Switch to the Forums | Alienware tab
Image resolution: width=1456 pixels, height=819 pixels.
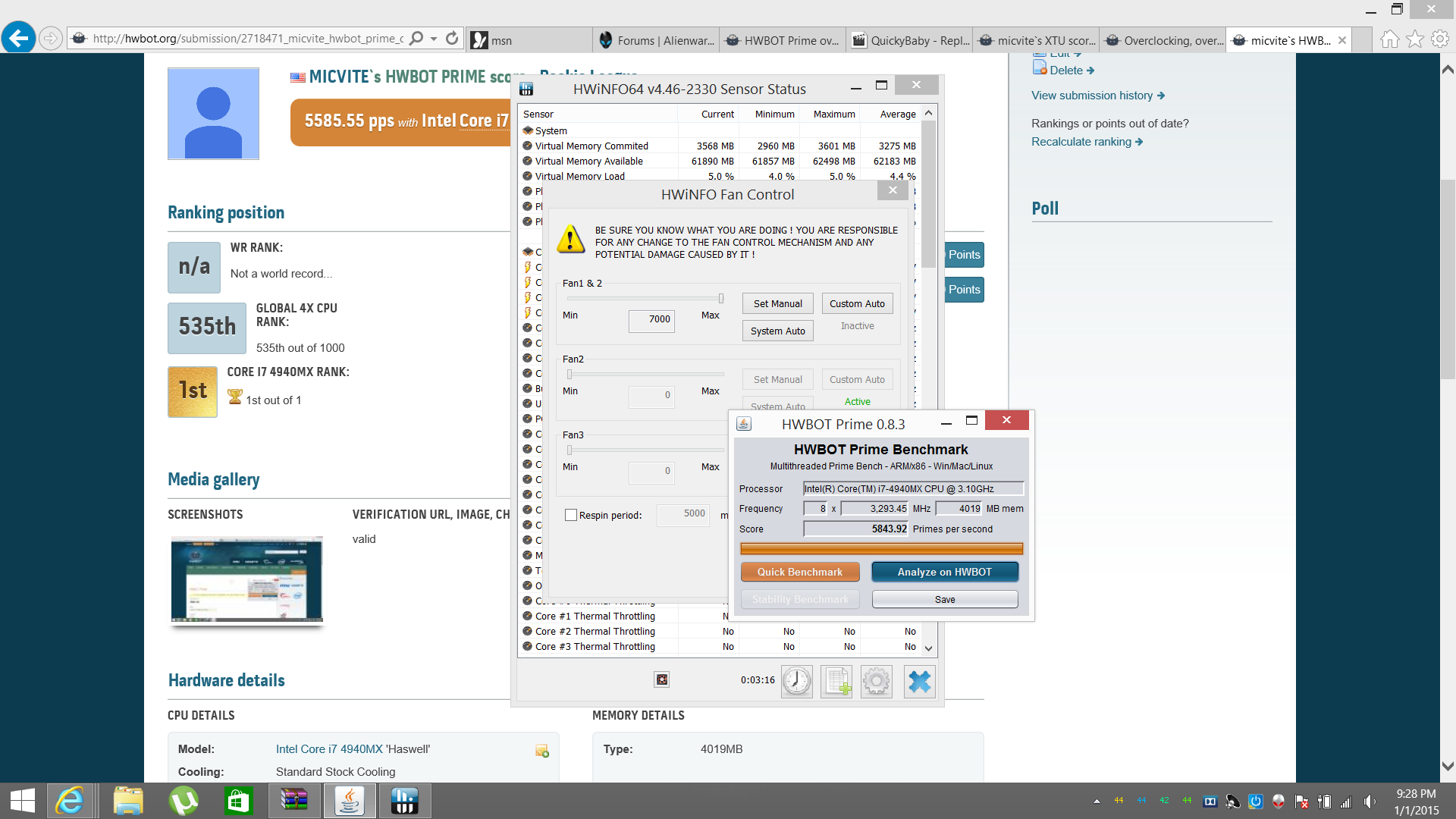point(657,40)
